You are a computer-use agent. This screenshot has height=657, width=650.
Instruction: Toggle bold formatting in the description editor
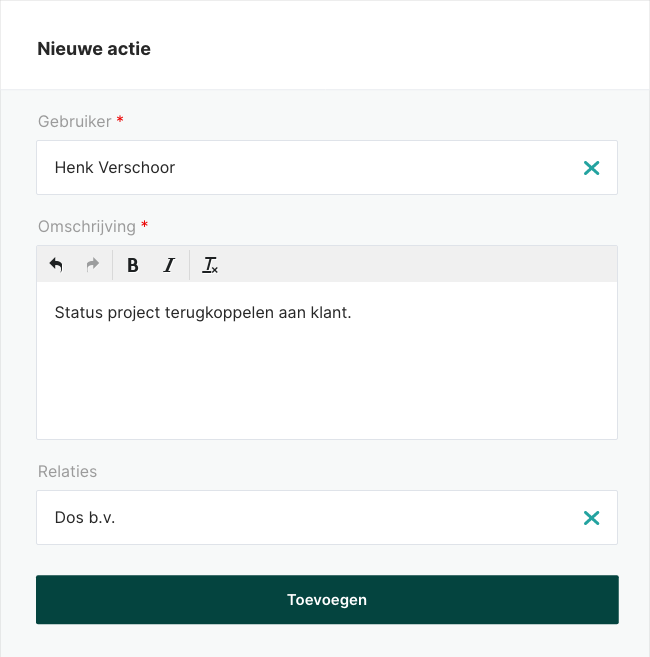[133, 265]
